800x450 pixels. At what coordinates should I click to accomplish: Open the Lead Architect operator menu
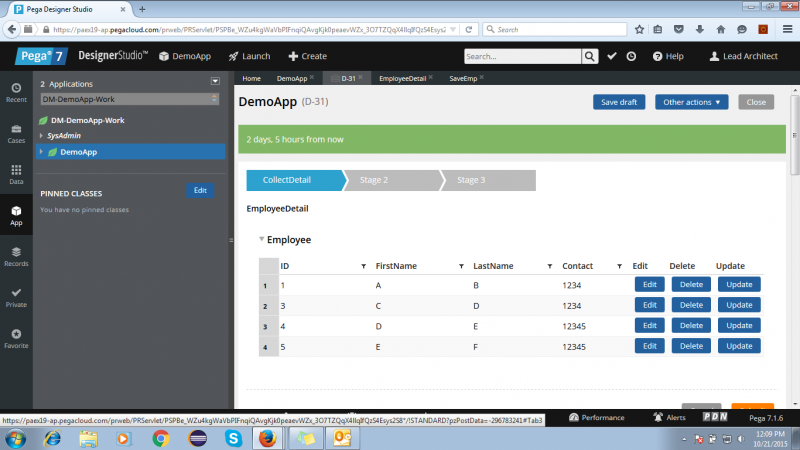[x=744, y=56]
